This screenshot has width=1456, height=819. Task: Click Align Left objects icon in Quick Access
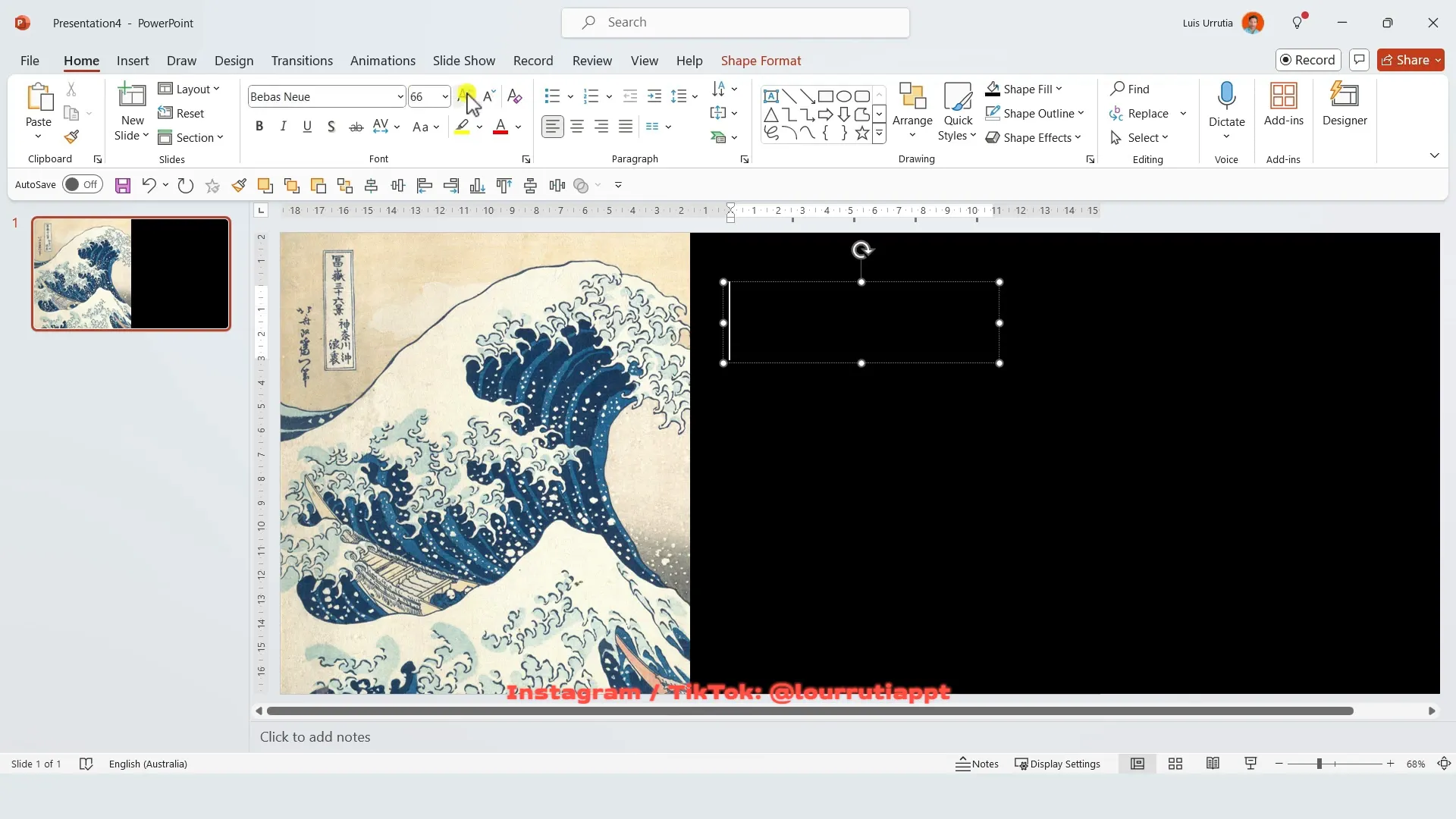[425, 185]
